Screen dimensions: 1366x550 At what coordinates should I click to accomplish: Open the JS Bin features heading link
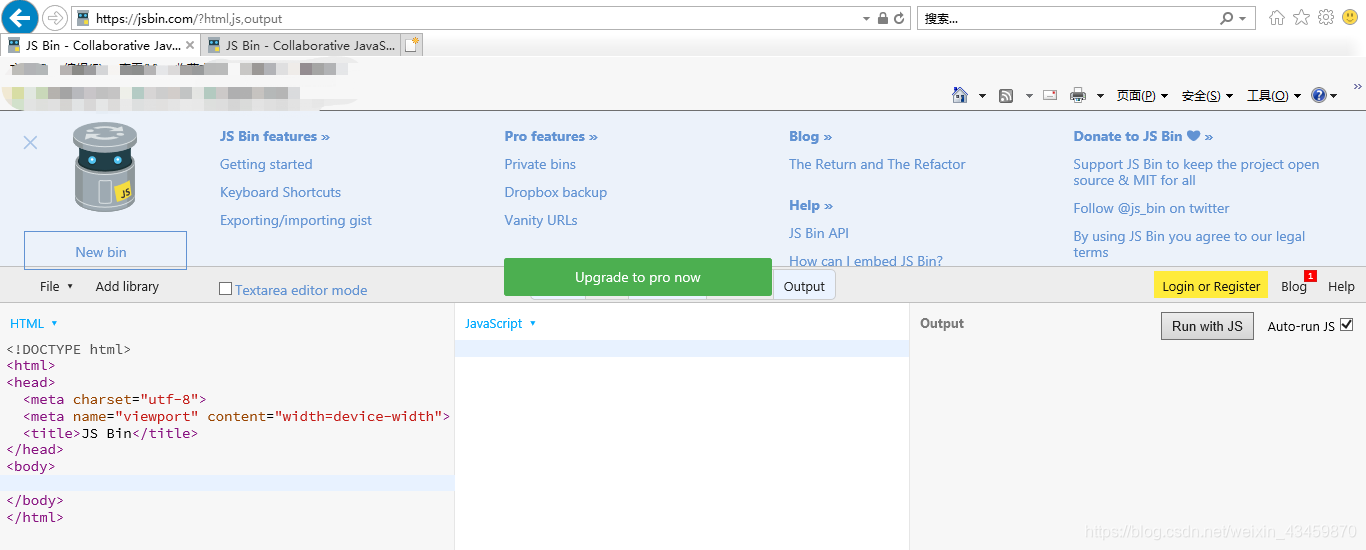(275, 136)
